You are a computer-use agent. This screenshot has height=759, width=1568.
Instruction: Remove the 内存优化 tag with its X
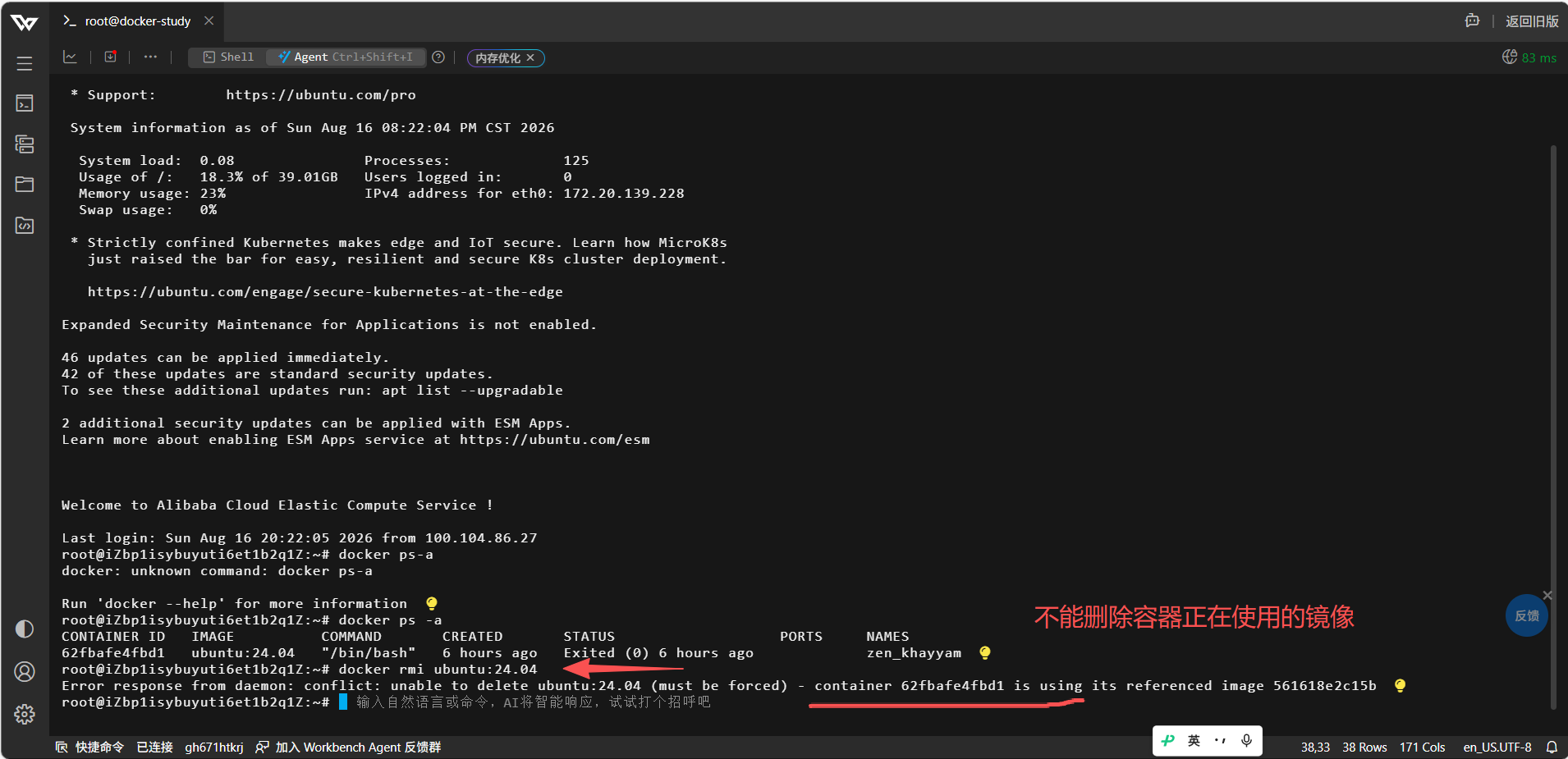(531, 57)
